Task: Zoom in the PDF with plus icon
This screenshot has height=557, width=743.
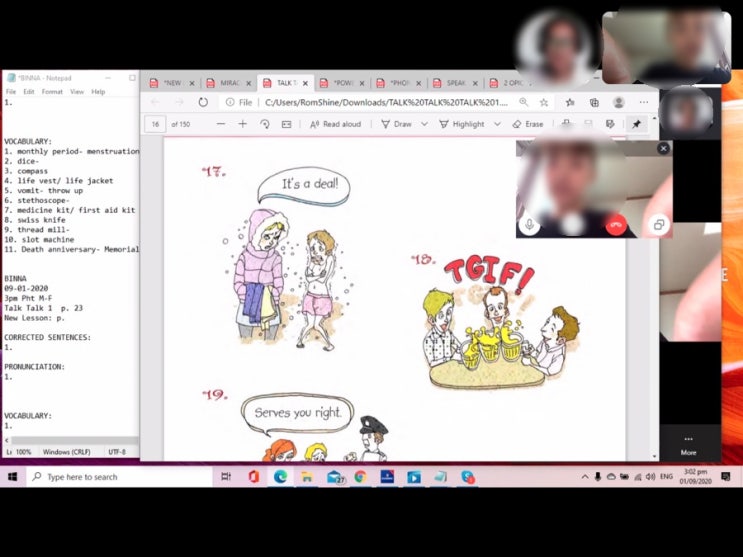Action: (x=243, y=124)
